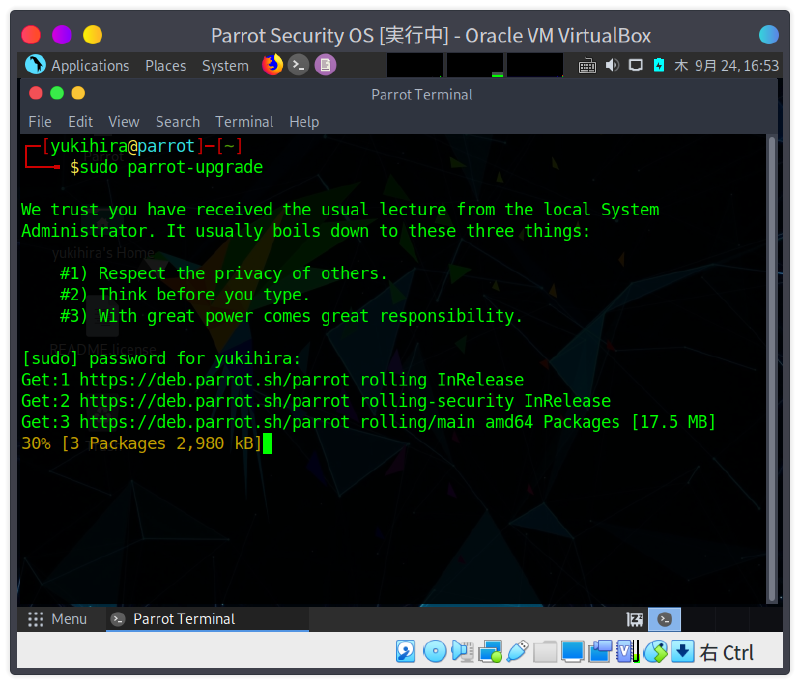This screenshot has height=685, width=800.
Task: Click VirtualBox network adapter icon
Action: coord(489,652)
